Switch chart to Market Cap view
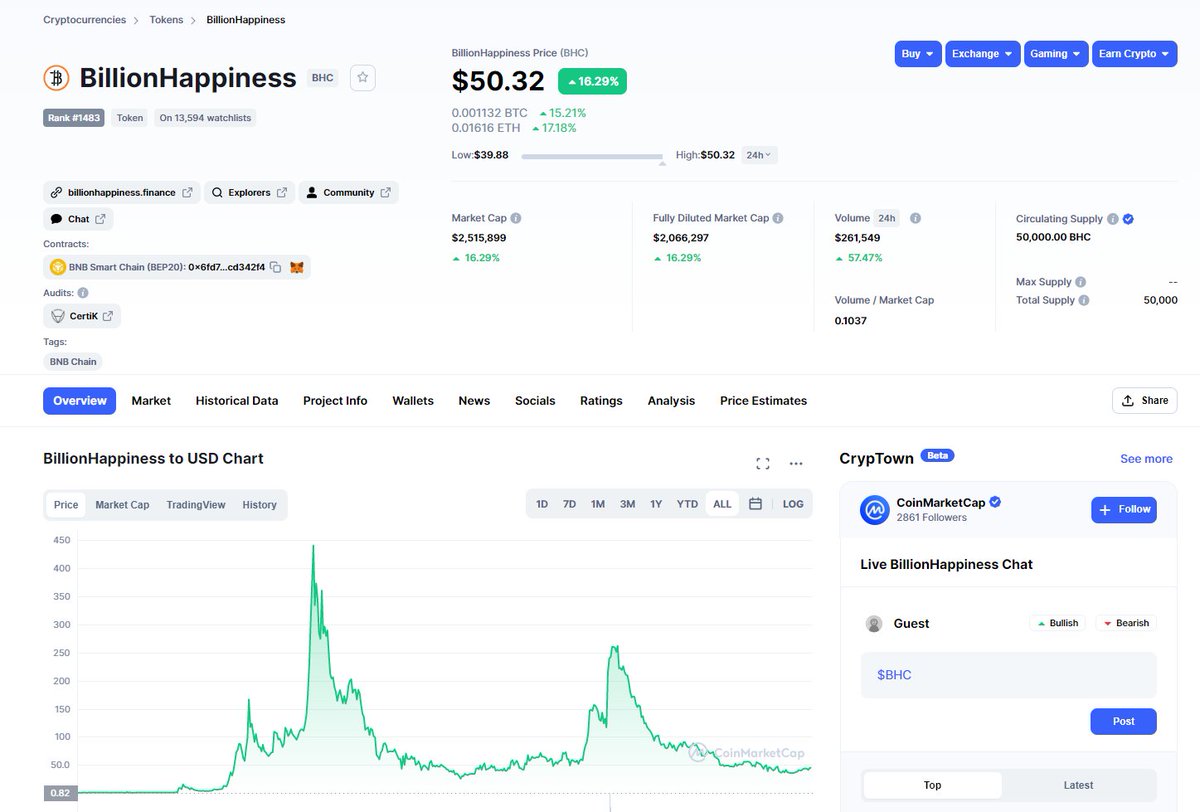The width and height of the screenshot is (1200, 812). [x=122, y=505]
